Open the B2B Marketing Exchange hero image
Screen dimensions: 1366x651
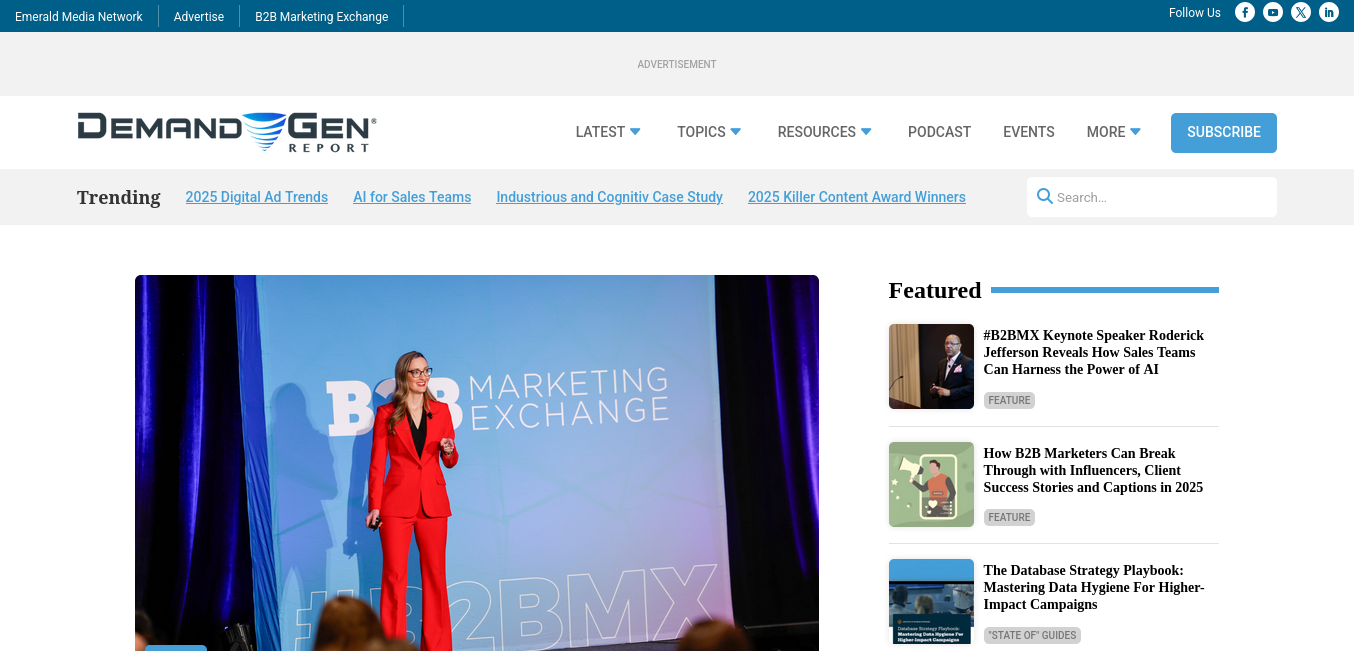pos(477,463)
